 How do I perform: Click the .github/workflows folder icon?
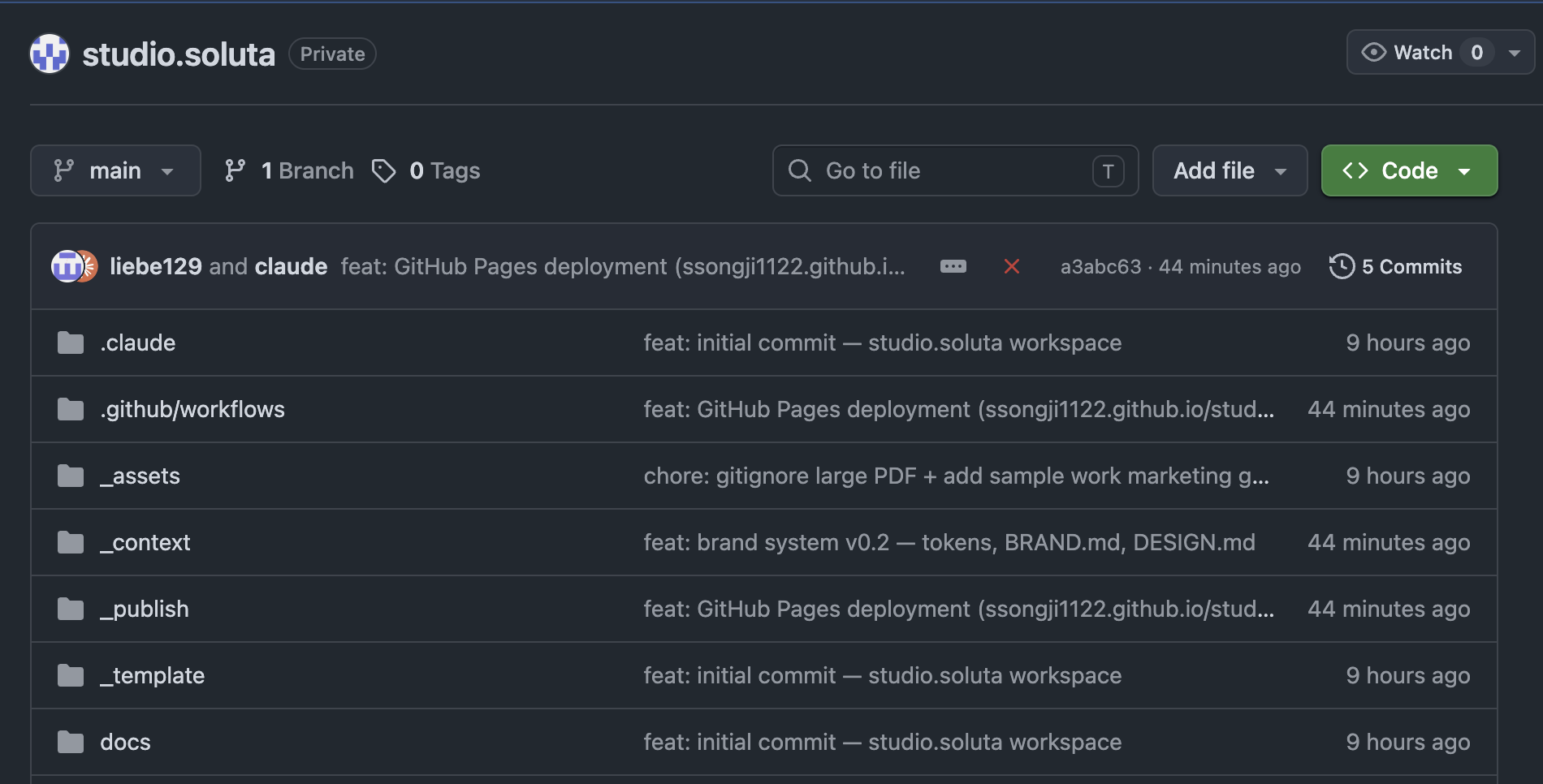click(71, 409)
